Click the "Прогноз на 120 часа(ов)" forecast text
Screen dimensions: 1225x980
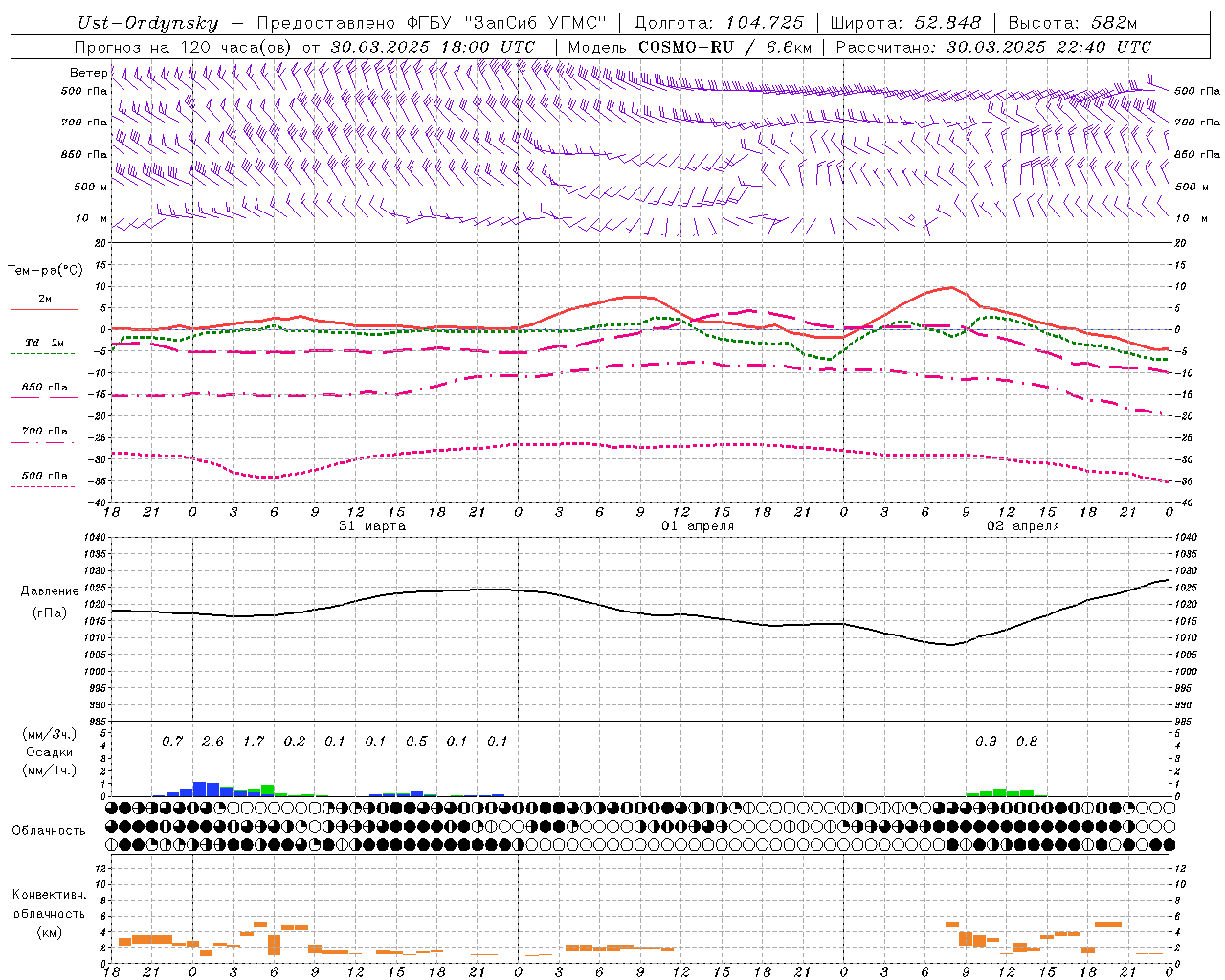pos(184,47)
